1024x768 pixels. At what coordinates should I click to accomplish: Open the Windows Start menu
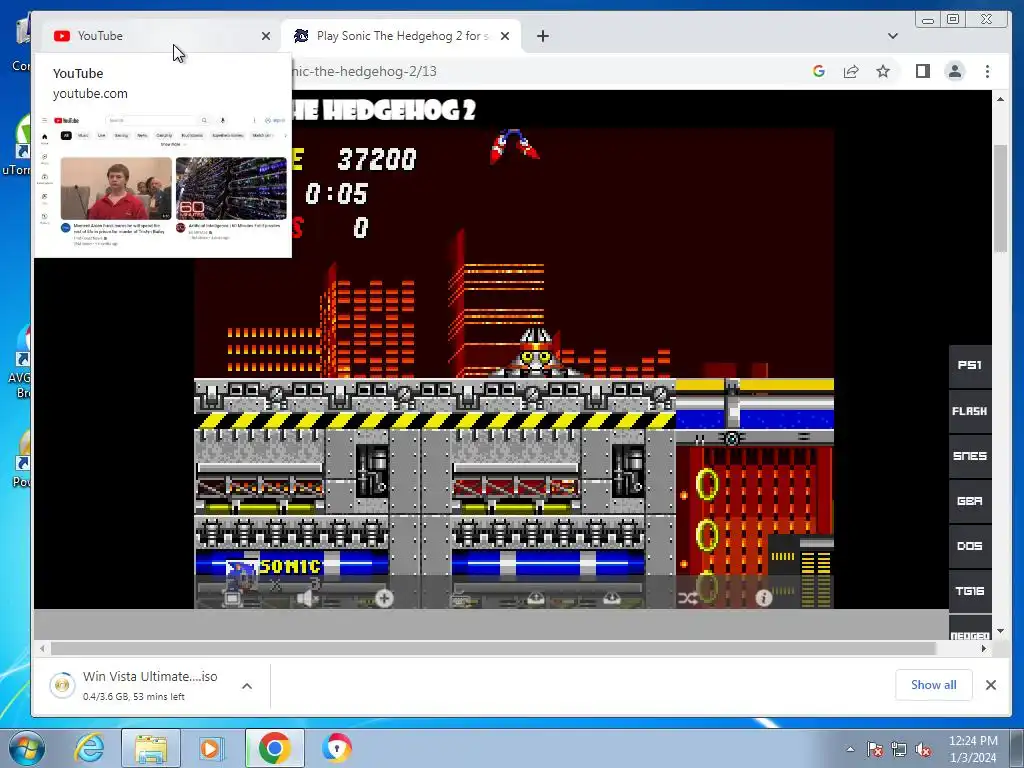(x=27, y=748)
